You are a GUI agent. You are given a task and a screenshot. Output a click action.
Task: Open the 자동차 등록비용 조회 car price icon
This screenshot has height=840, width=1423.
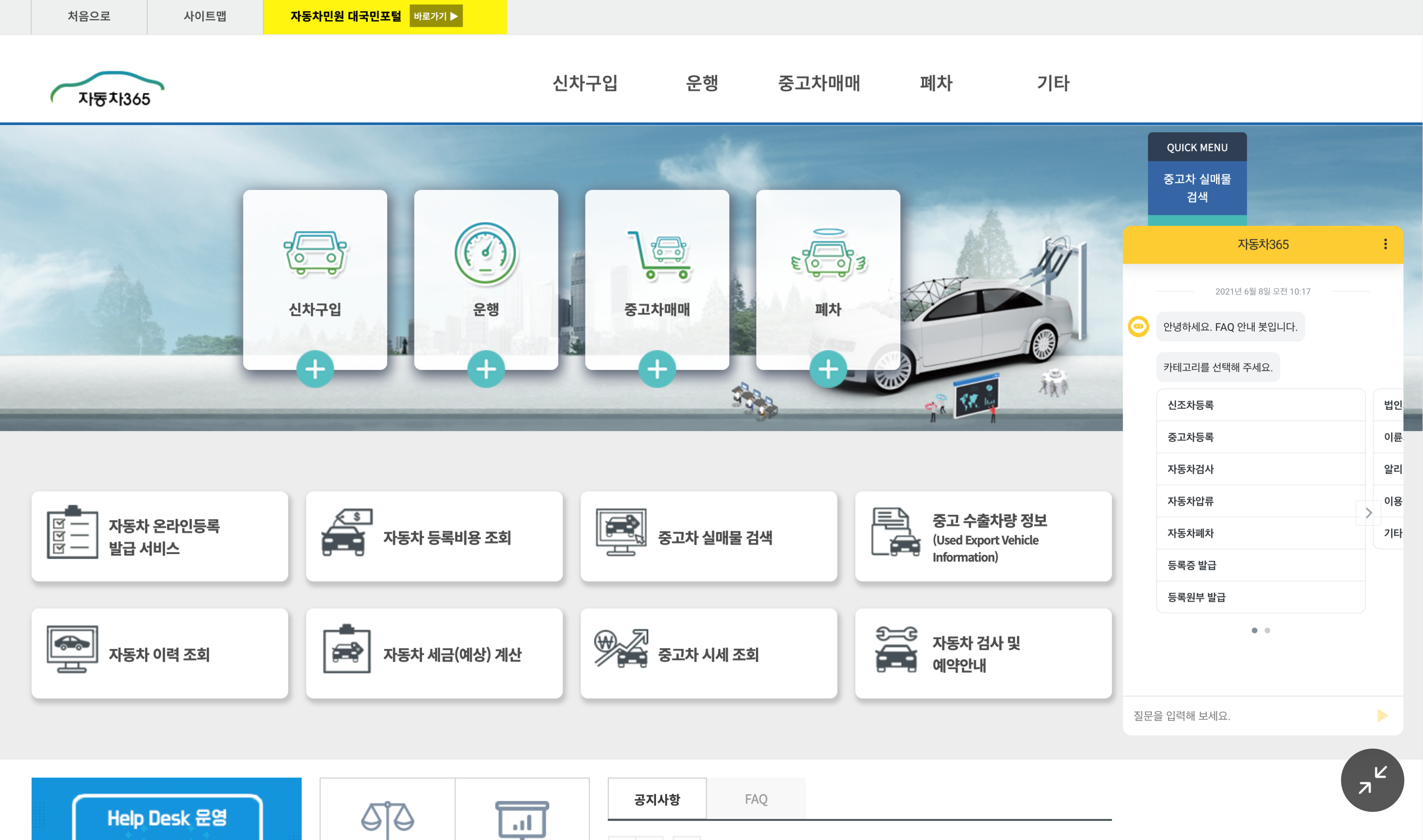(346, 532)
